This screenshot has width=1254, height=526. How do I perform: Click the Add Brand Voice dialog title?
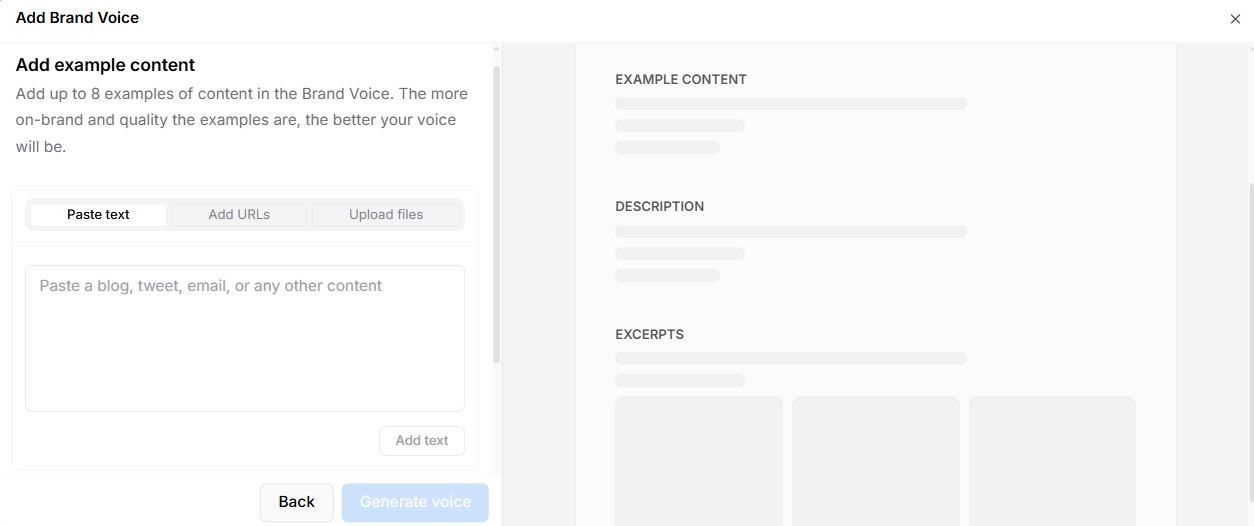point(77,18)
